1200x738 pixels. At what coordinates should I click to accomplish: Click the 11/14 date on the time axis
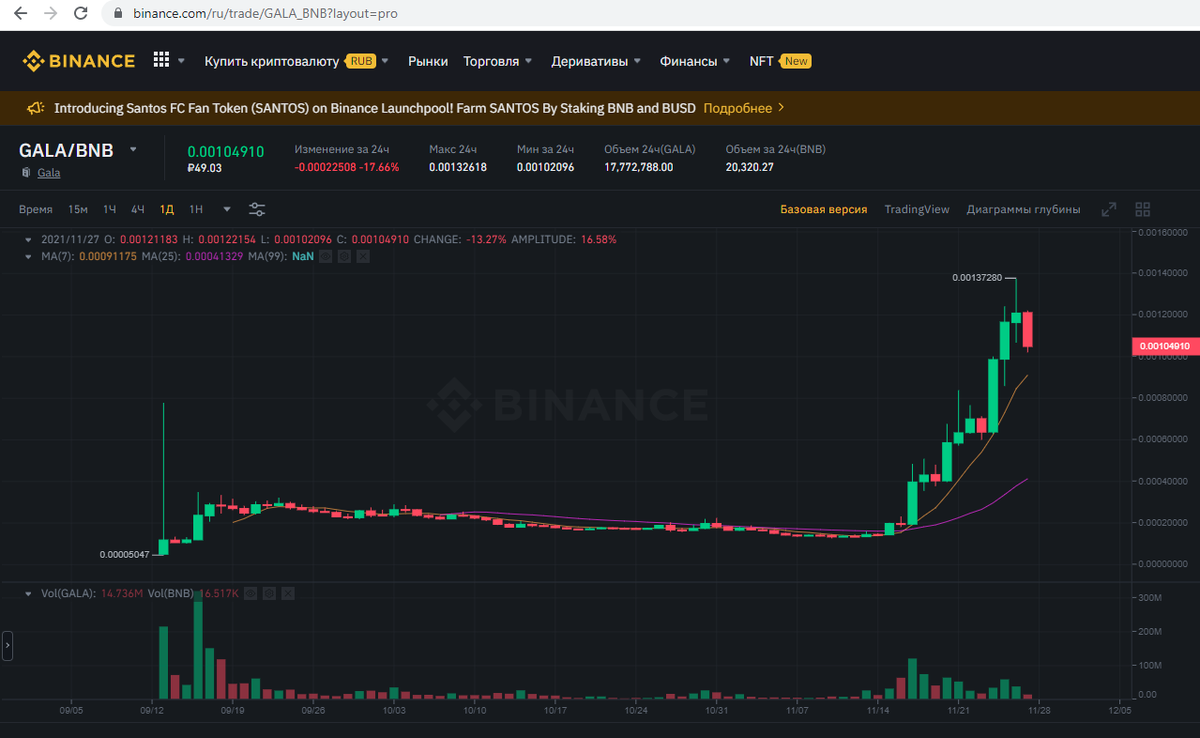[878, 710]
